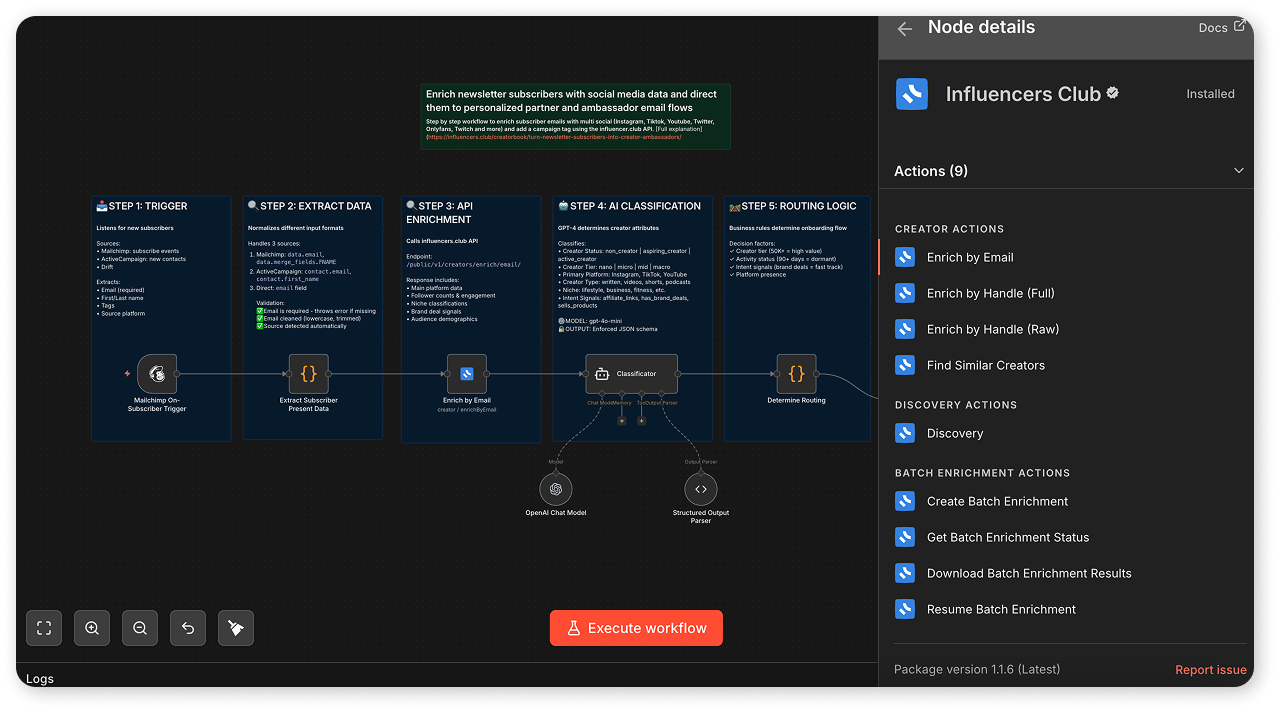Collapse the Actions (9) section chevron
1278x711 pixels.
tap(1239, 171)
